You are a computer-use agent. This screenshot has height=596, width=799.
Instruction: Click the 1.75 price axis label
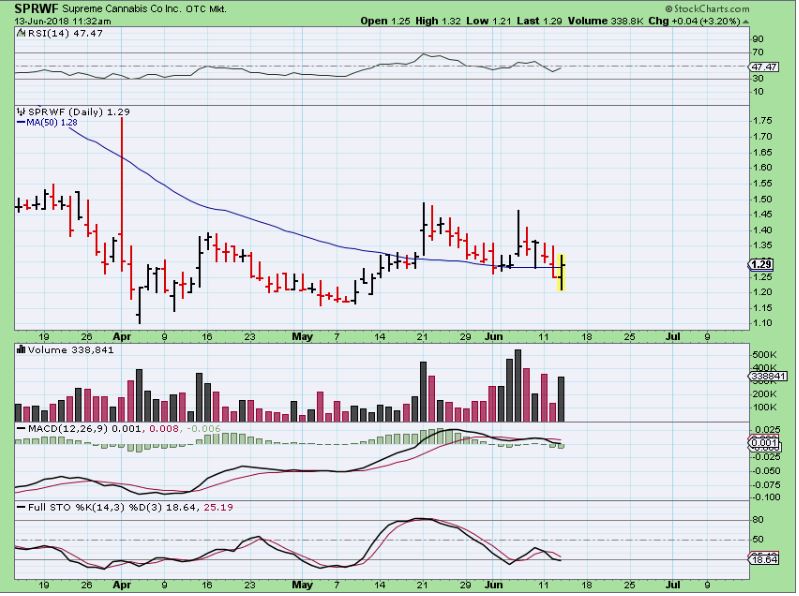762,121
